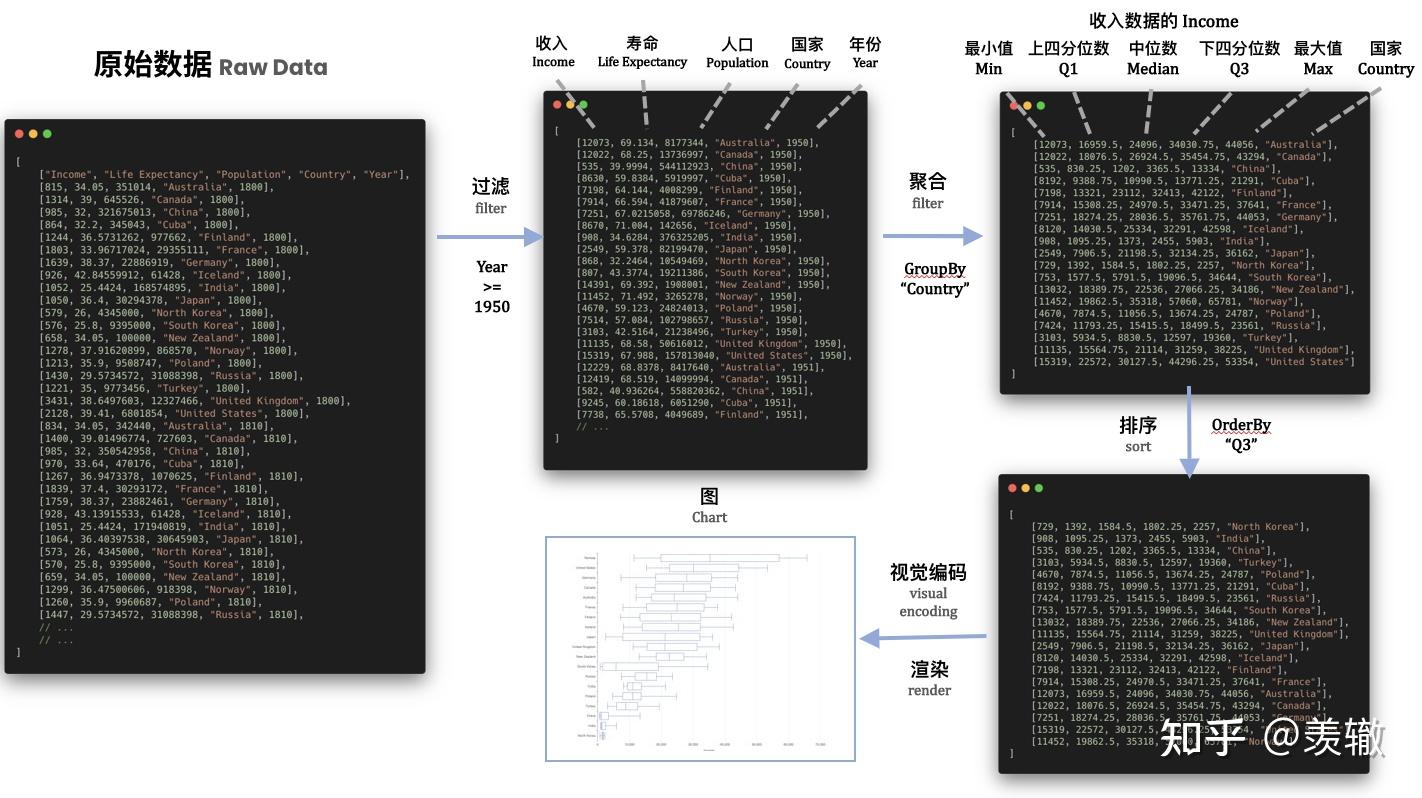Click the "United States" row in the GroupBy result window
The width and height of the screenshot is (1422, 798).
click(1194, 361)
